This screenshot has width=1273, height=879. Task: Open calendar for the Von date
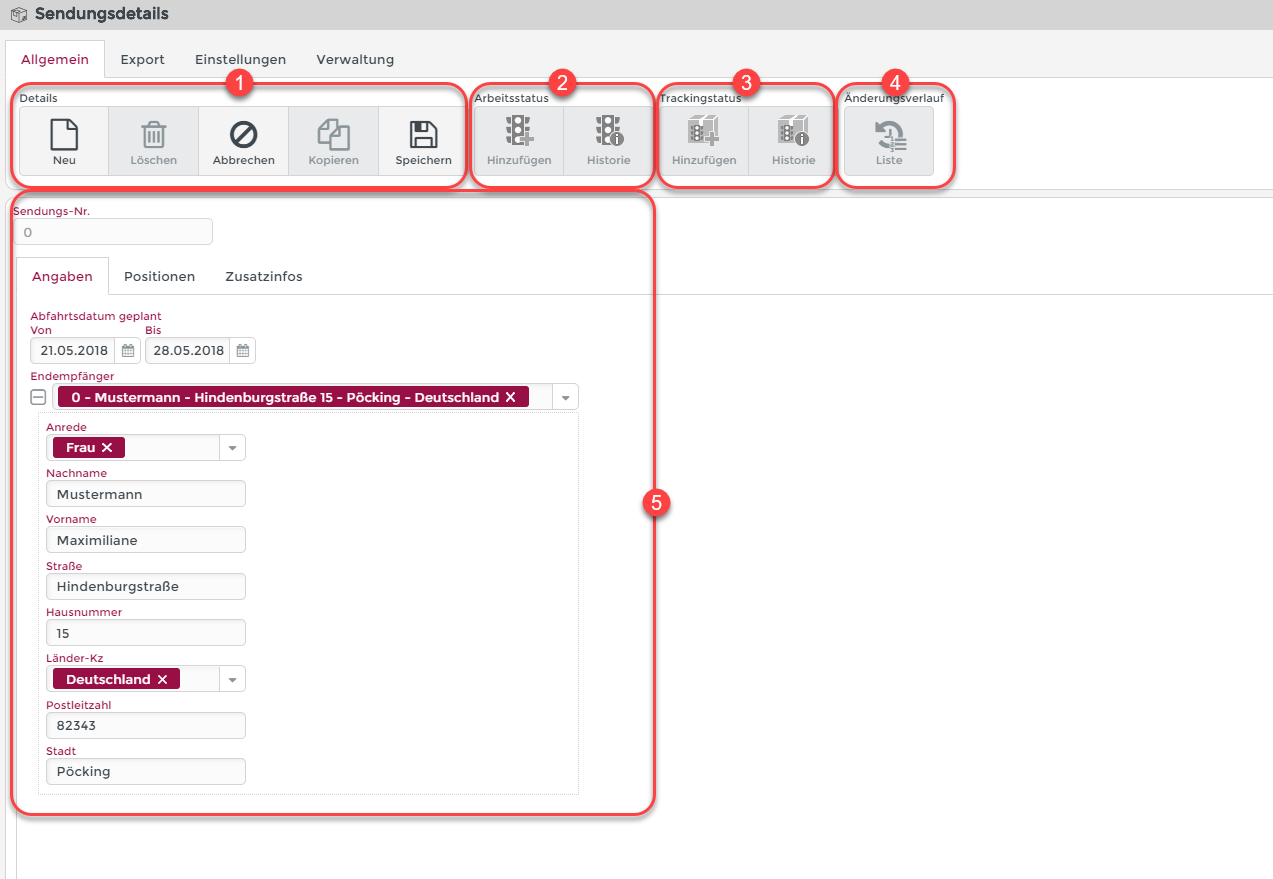point(128,351)
